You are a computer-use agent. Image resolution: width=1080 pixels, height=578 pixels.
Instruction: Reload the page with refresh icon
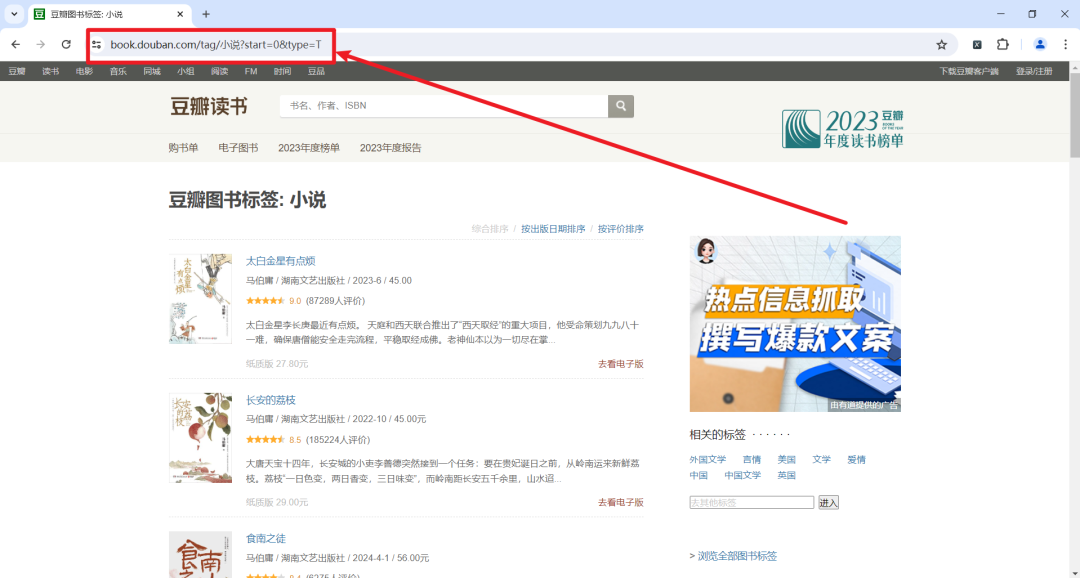click(66, 45)
